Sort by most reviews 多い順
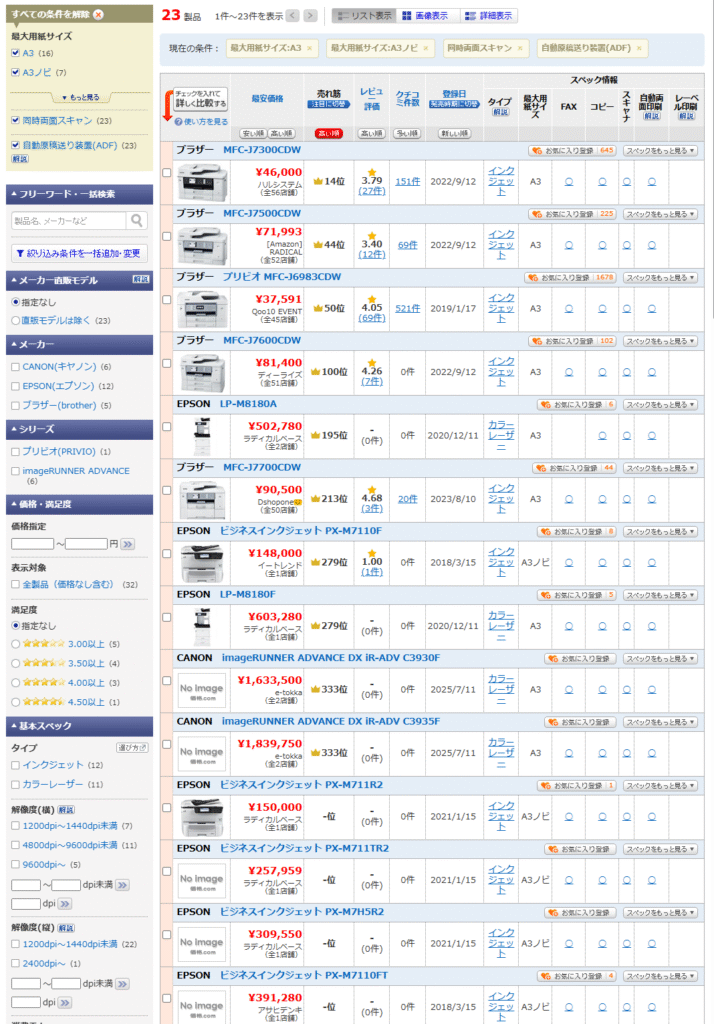This screenshot has height=1024, width=714. 408,134
